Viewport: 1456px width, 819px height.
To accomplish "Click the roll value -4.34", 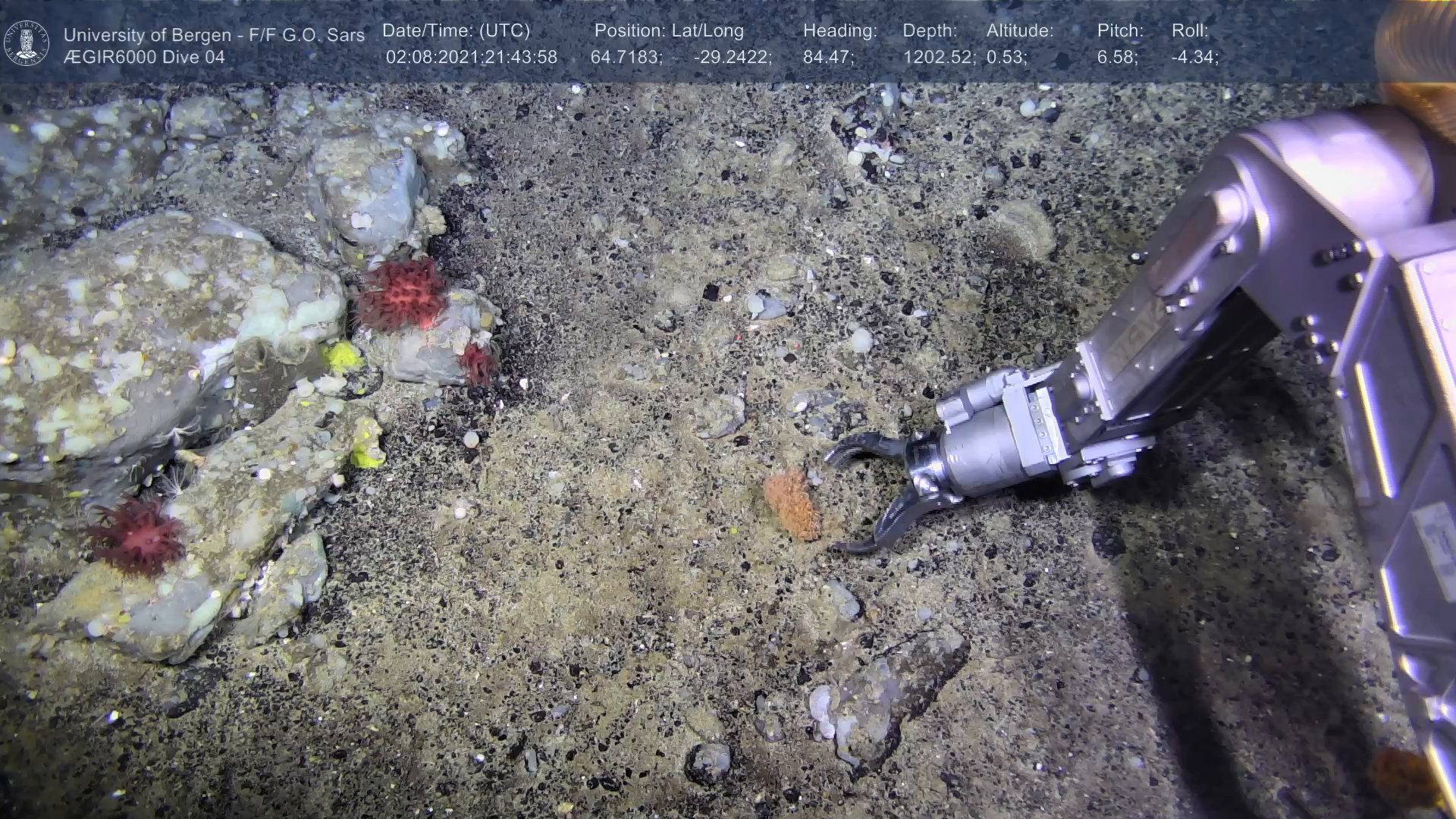I will pyautogui.click(x=1195, y=58).
